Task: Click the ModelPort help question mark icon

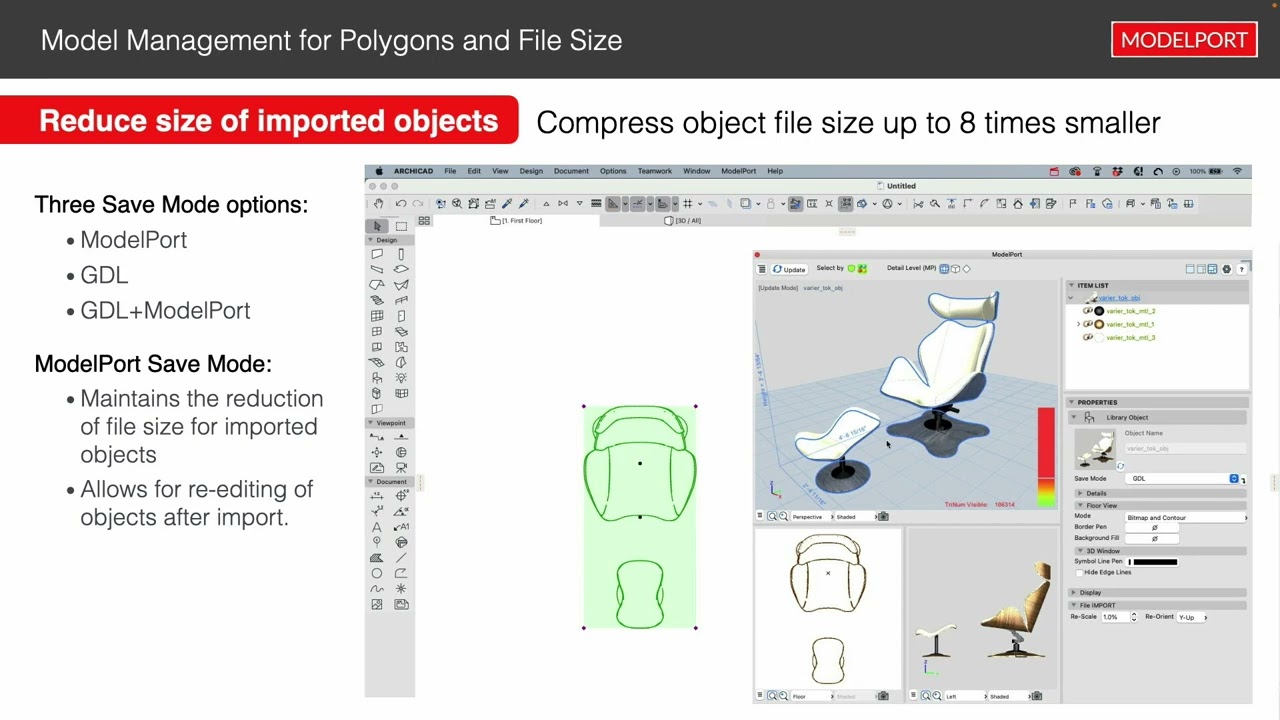Action: (1242, 269)
